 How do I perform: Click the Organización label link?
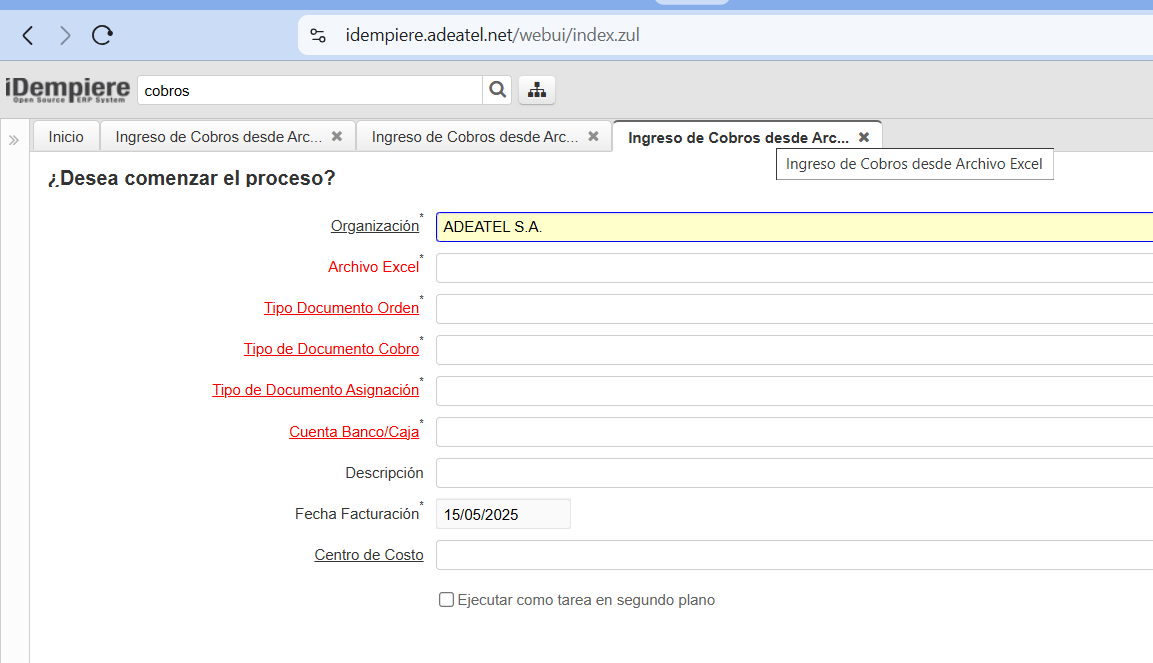point(374,226)
